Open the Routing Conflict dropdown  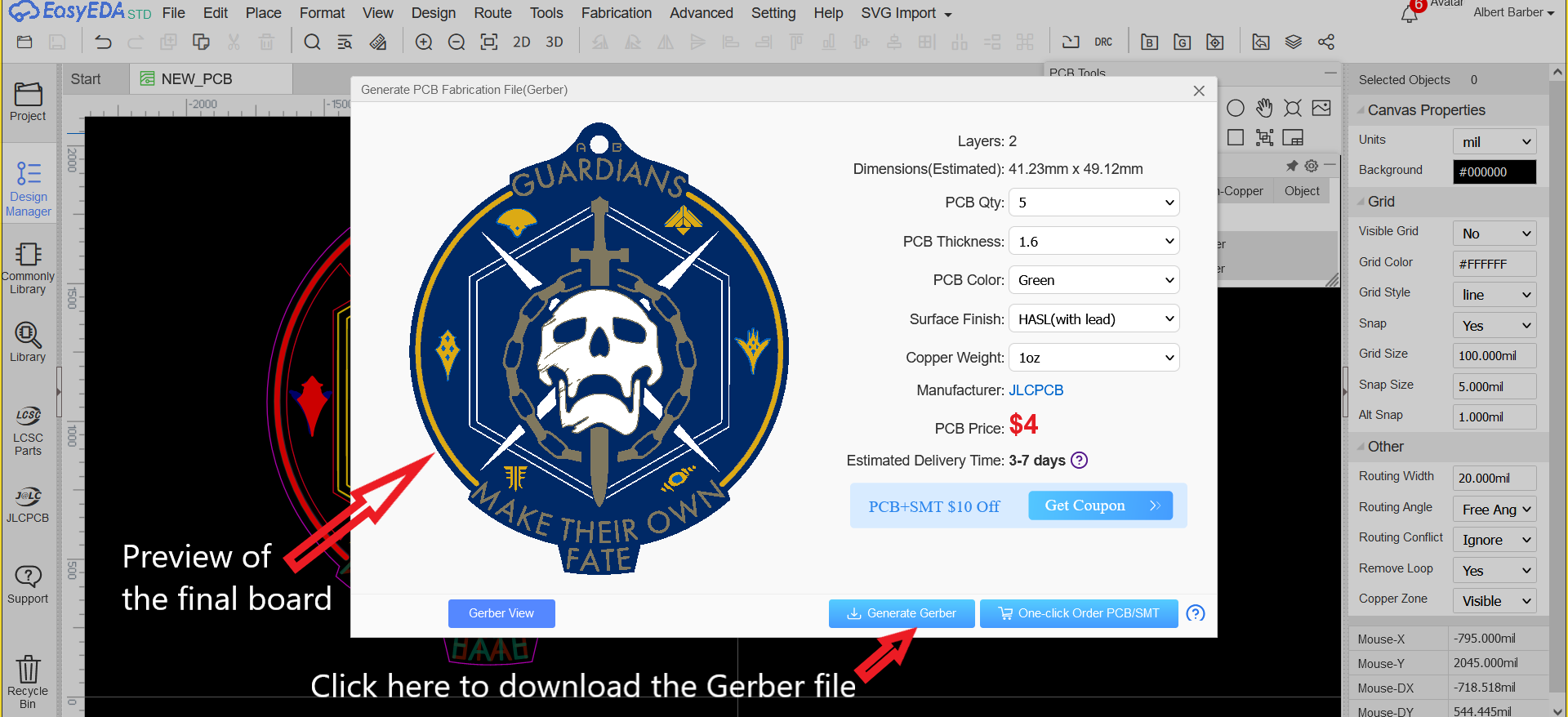(x=1494, y=540)
